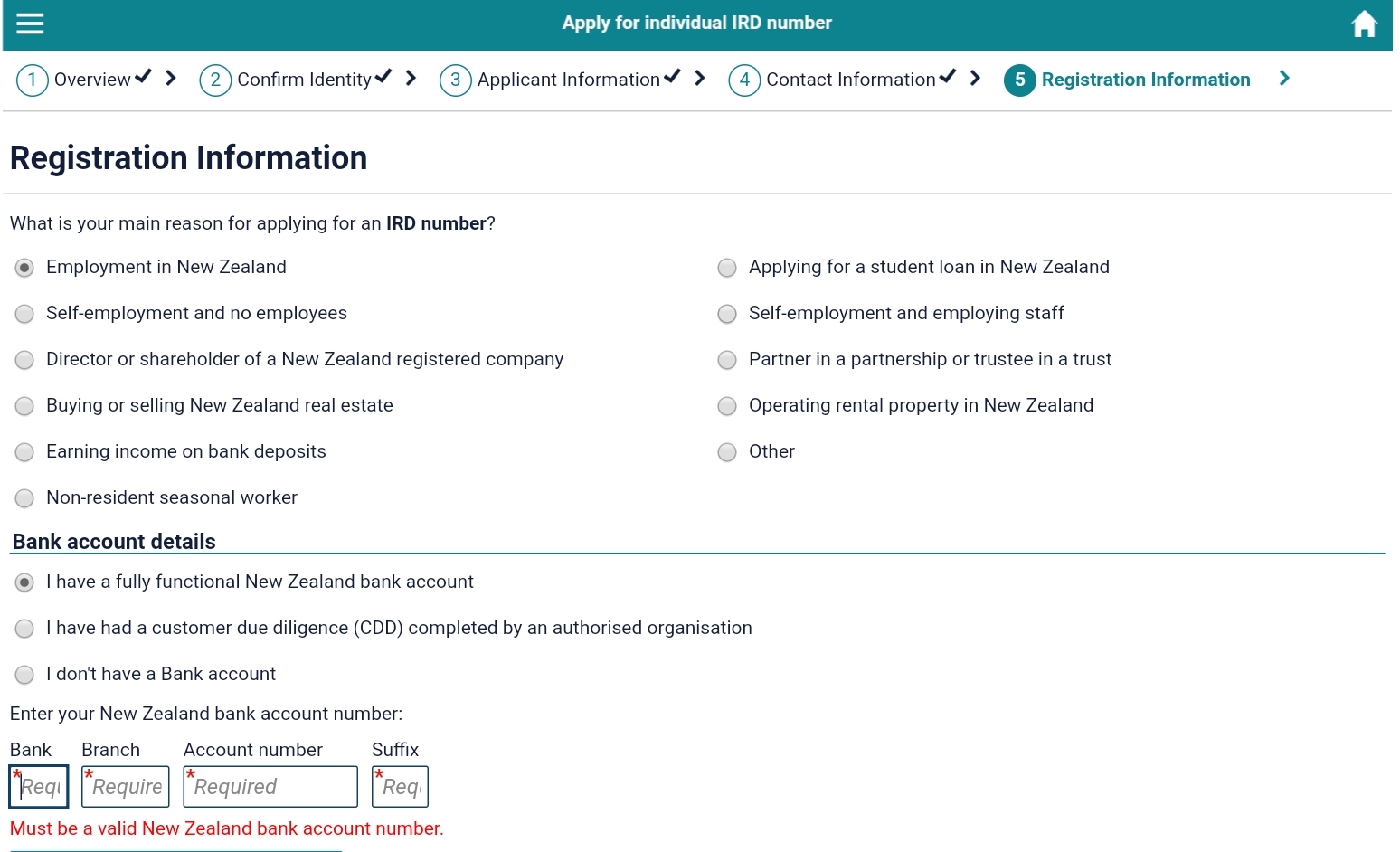Click chevron after Confirm Identity step
Screen dimensions: 1400x852
pos(411,79)
